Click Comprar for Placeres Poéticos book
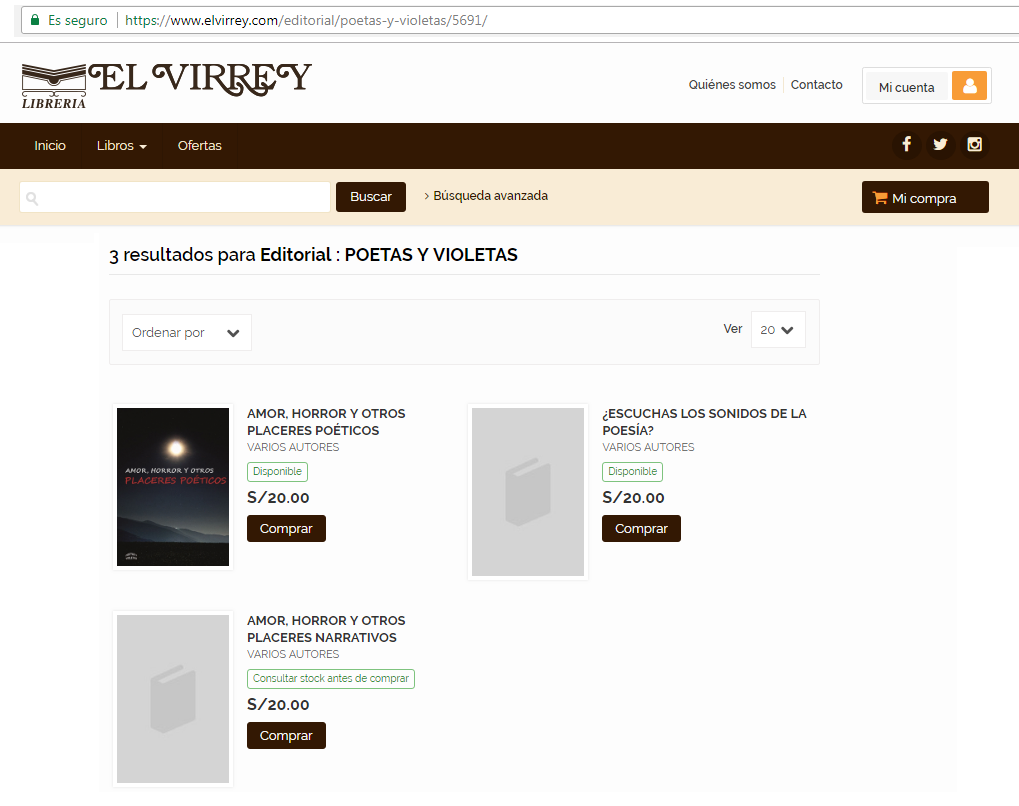This screenshot has height=806, width=1019. coord(286,528)
